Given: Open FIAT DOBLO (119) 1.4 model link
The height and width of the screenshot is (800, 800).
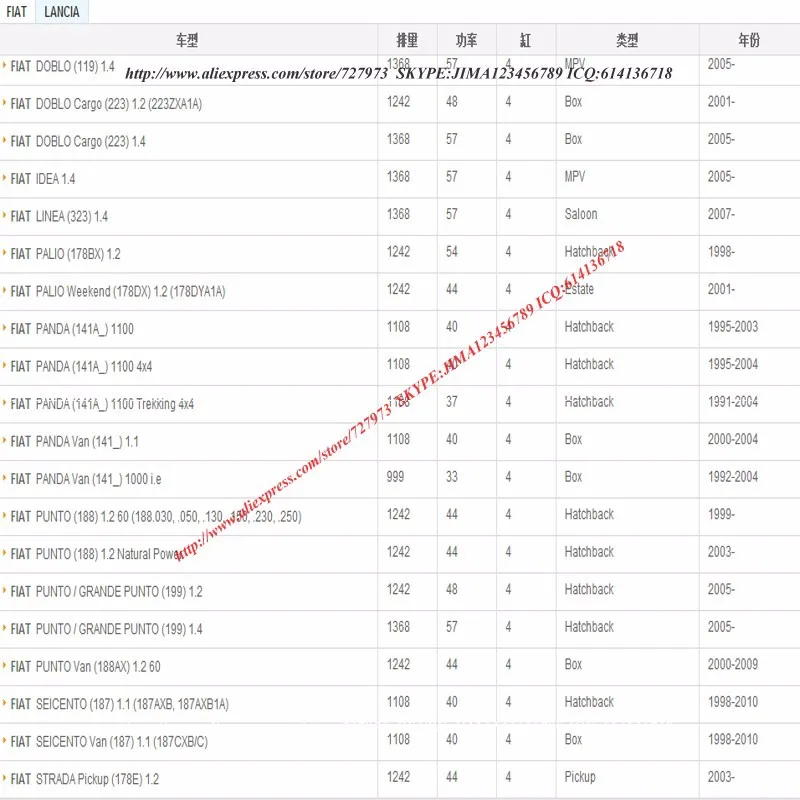Looking at the screenshot, I should click(62, 67).
